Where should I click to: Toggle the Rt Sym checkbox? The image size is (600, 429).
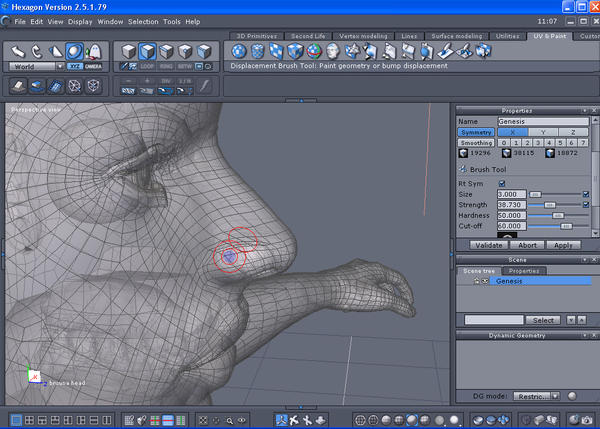[x=502, y=183]
